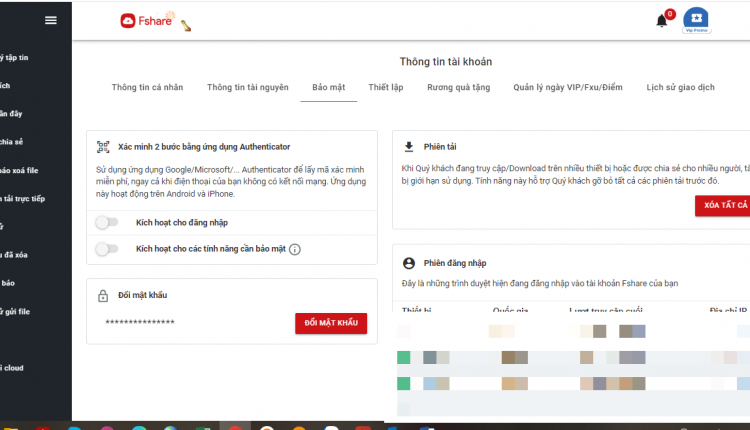This screenshot has height=430, width=750.
Task: Open the chia sẻ sidebar item
Action: click(11, 142)
